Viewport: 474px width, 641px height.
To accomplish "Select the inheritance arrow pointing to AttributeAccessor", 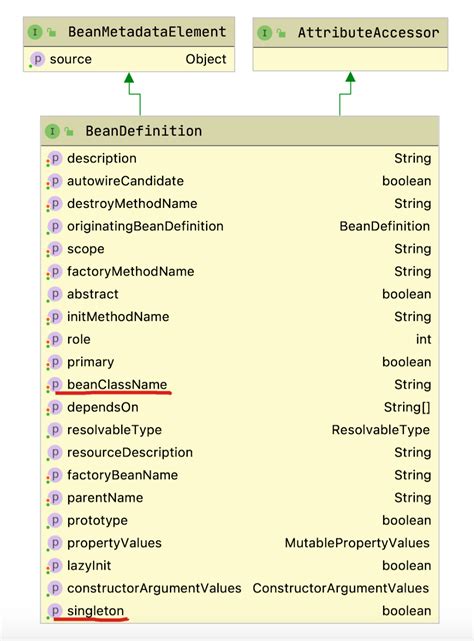I will (346, 94).
